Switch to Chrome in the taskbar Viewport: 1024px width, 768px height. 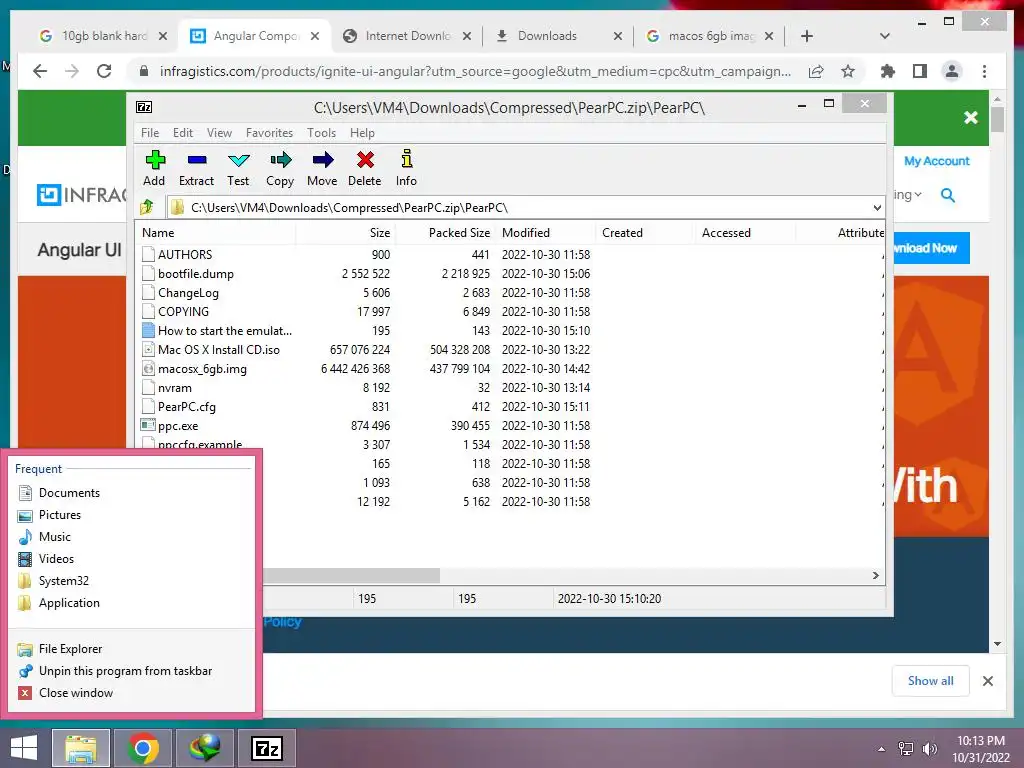(143, 748)
